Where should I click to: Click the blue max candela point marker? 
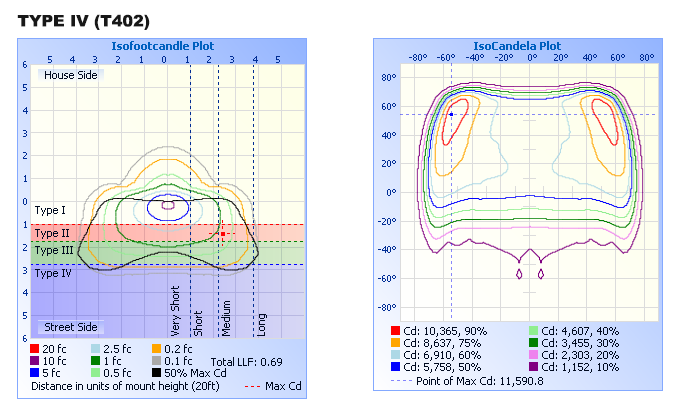tap(450, 114)
